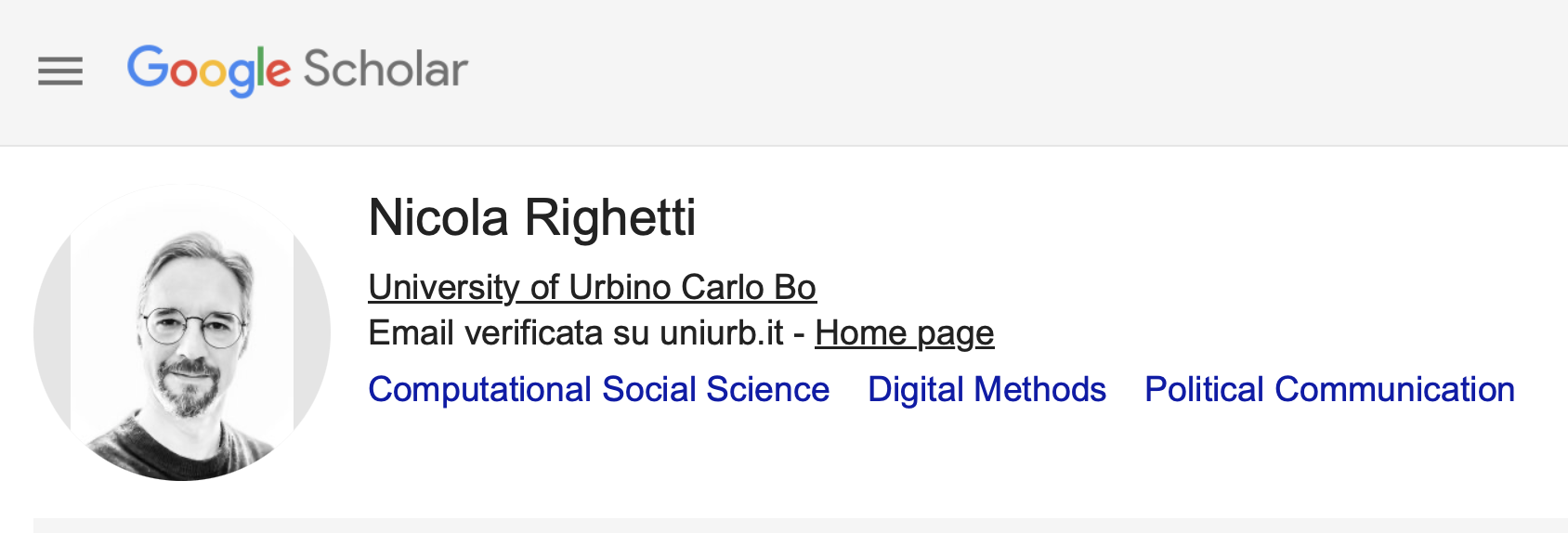This screenshot has width=1568, height=533.
Task: Select the Digital Methods interest
Action: [987, 389]
